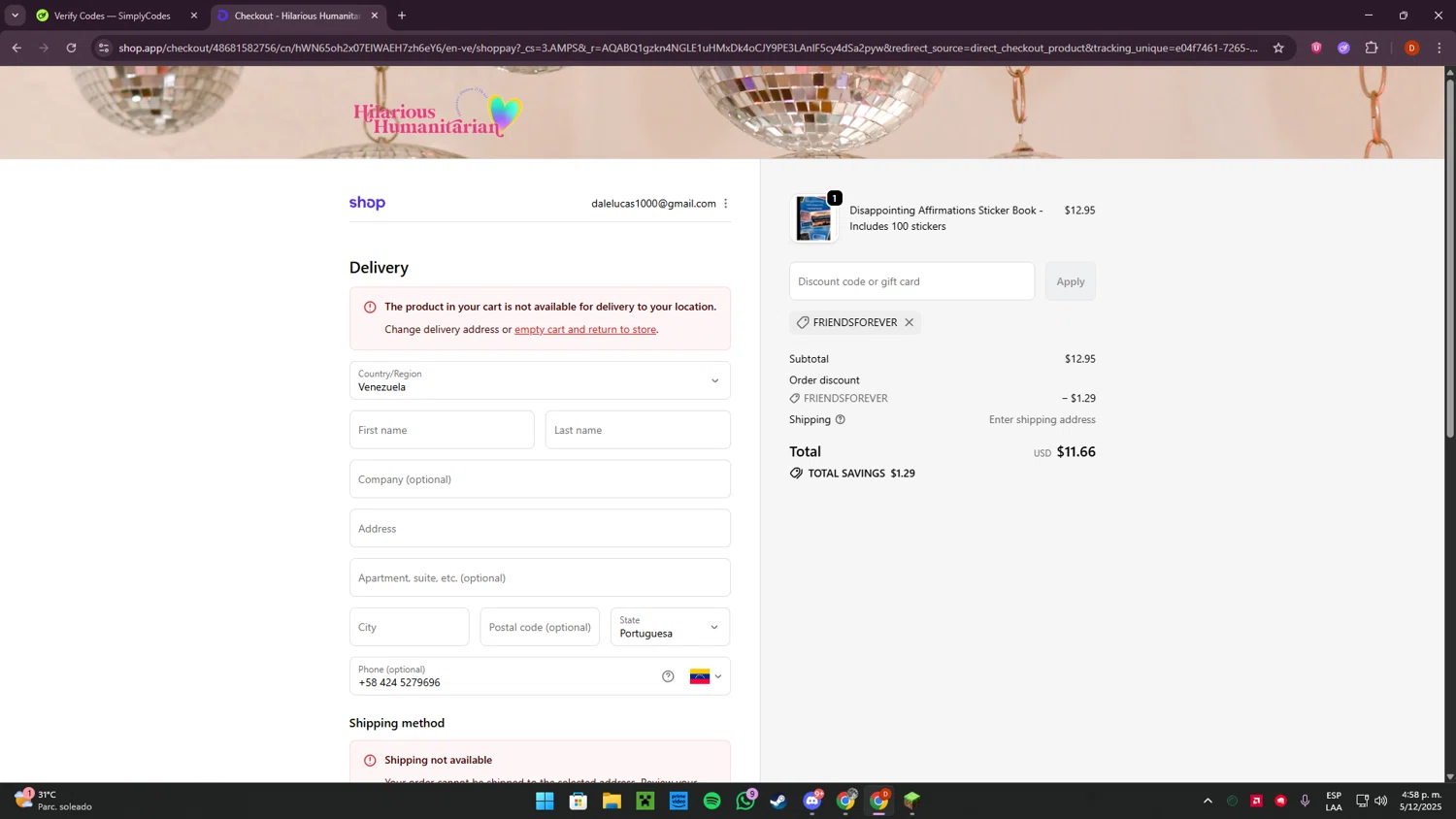Image resolution: width=1456 pixels, height=819 pixels.
Task: Click the First name field
Action: (442, 430)
